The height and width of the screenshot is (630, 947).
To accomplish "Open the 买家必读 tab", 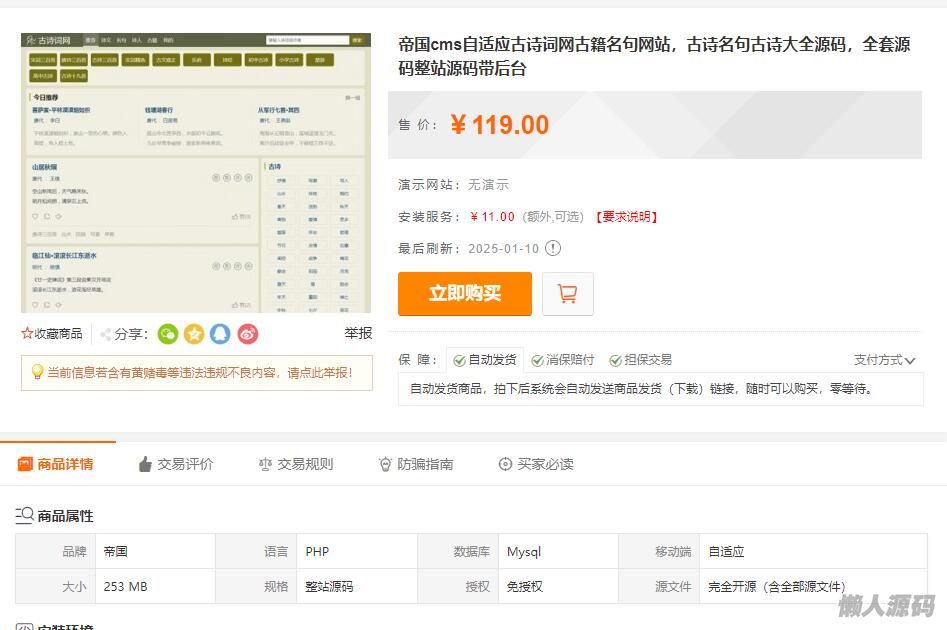I will click(x=536, y=464).
